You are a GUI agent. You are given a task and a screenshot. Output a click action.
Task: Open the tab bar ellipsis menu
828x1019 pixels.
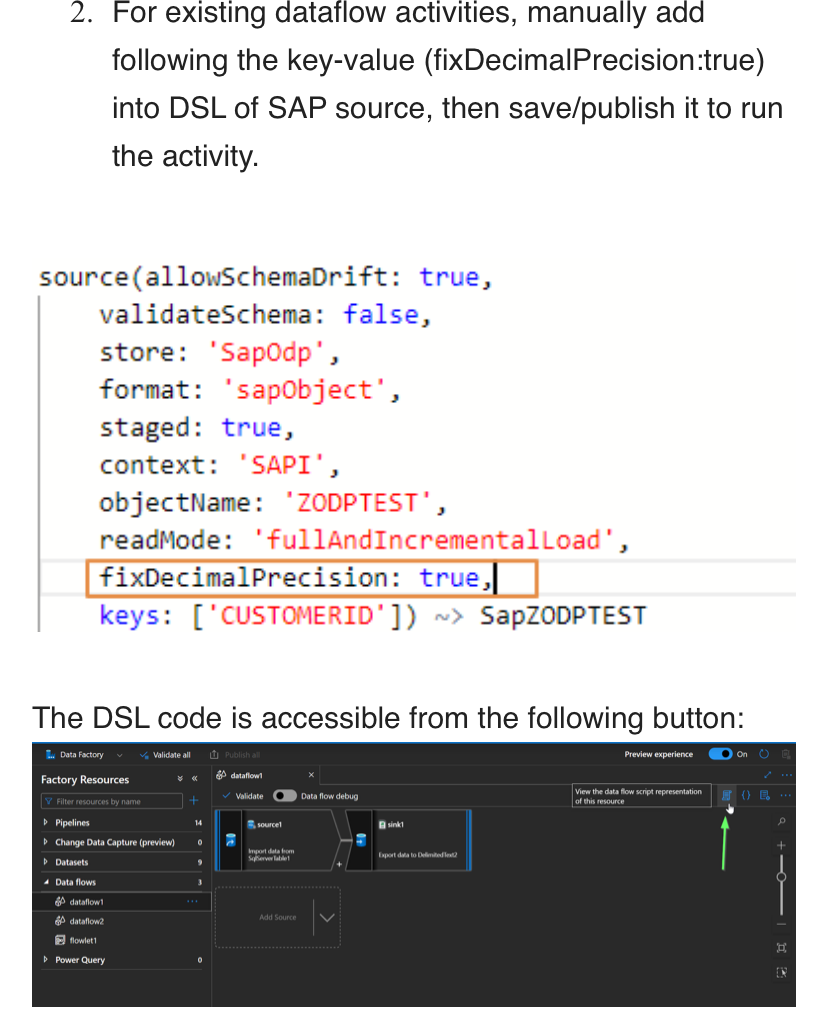786,775
